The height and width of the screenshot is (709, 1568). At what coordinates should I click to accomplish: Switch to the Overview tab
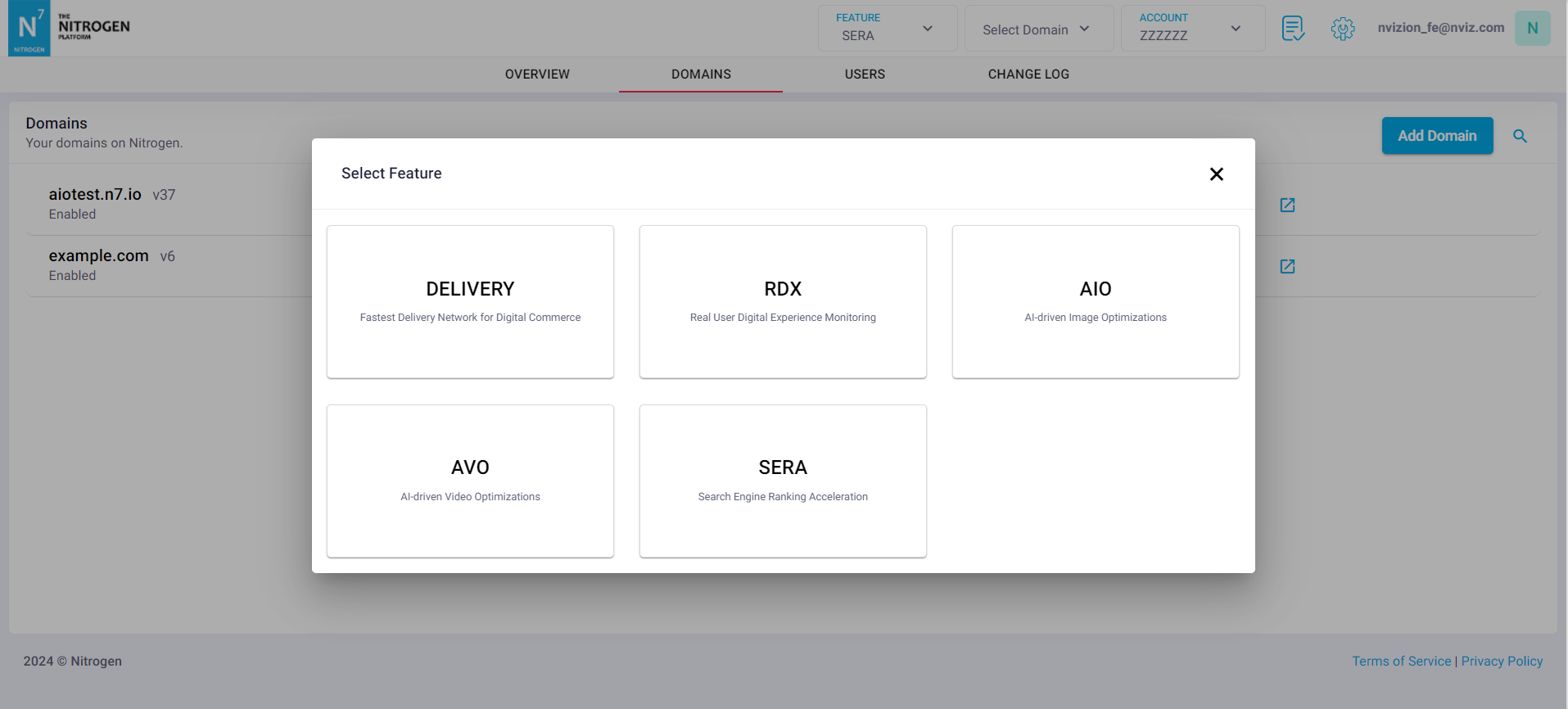[x=537, y=75]
